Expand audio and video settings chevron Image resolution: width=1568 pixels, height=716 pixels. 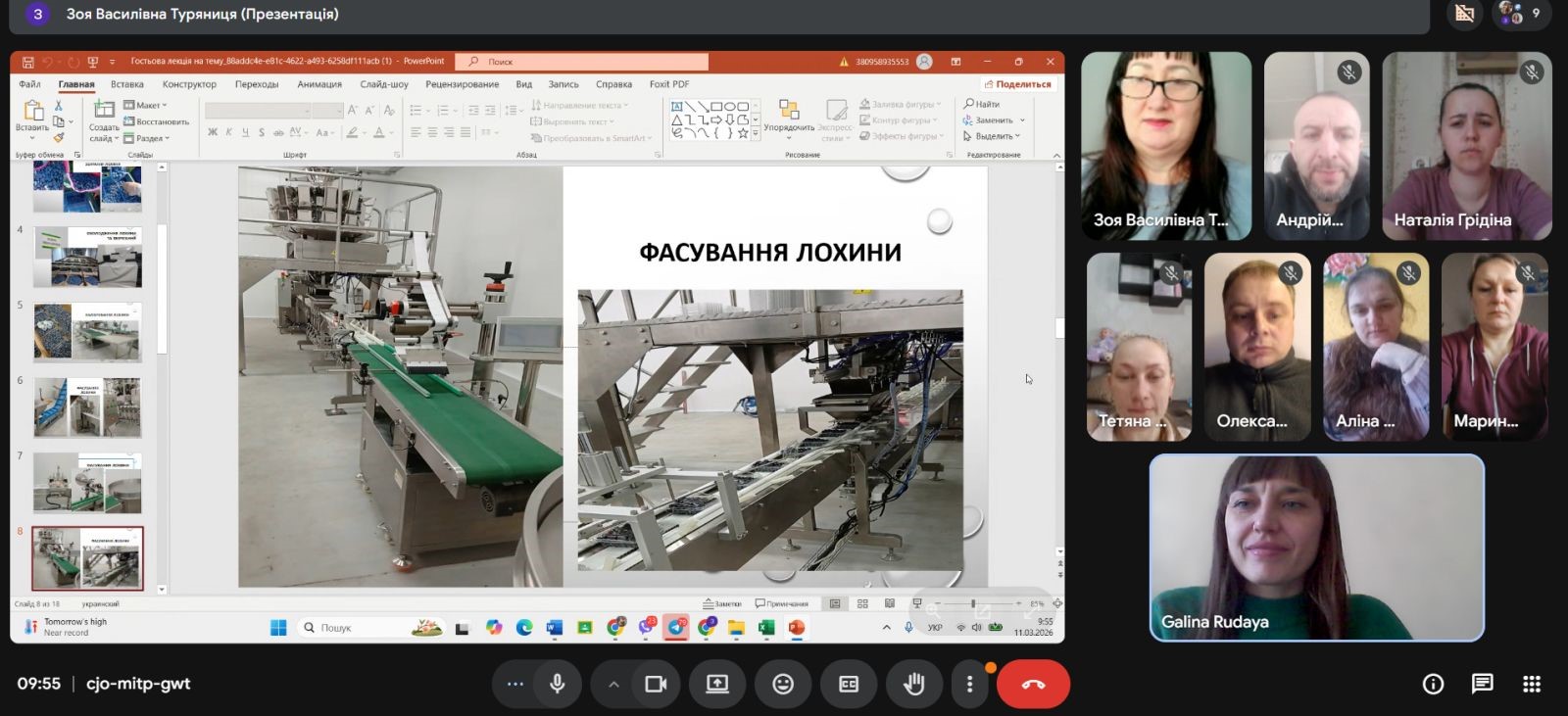coord(613,684)
